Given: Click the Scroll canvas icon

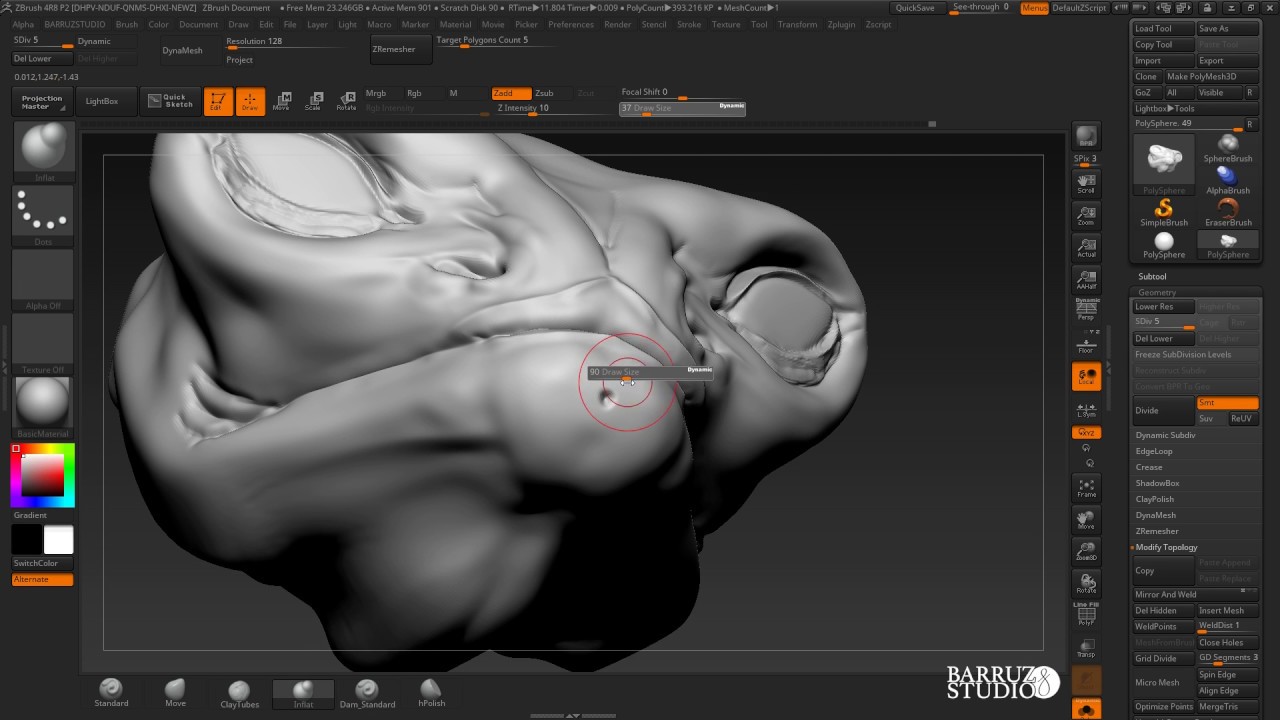Looking at the screenshot, I should pos(1086,184).
